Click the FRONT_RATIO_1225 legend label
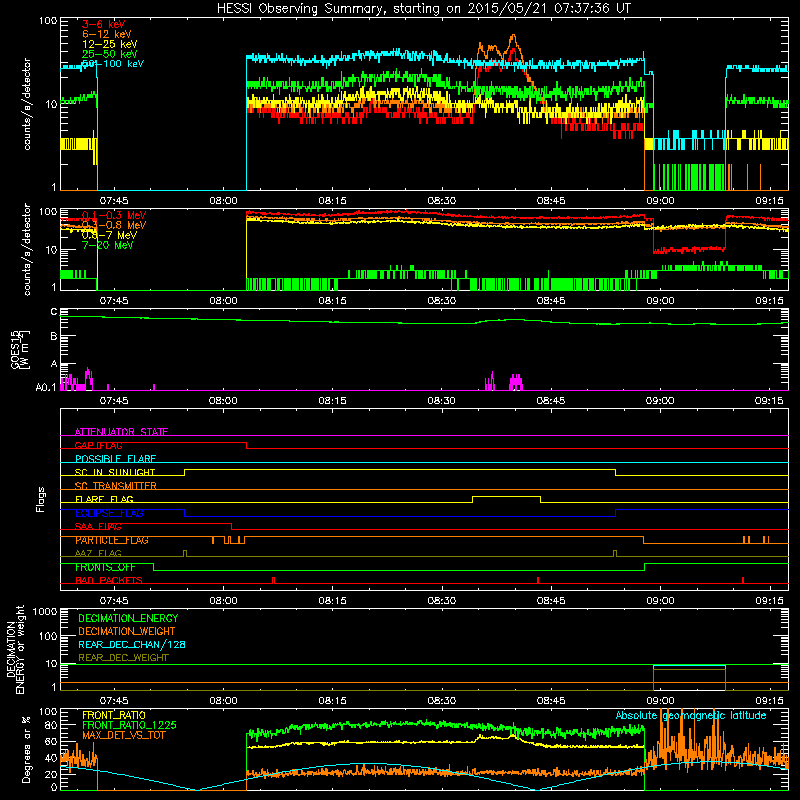 (x=129, y=725)
